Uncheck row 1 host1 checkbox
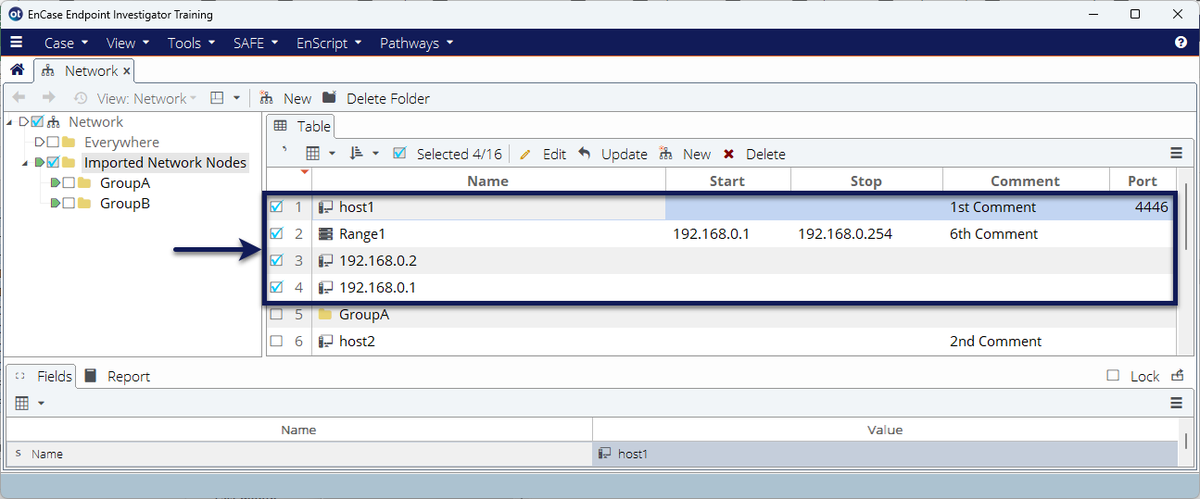 point(277,208)
